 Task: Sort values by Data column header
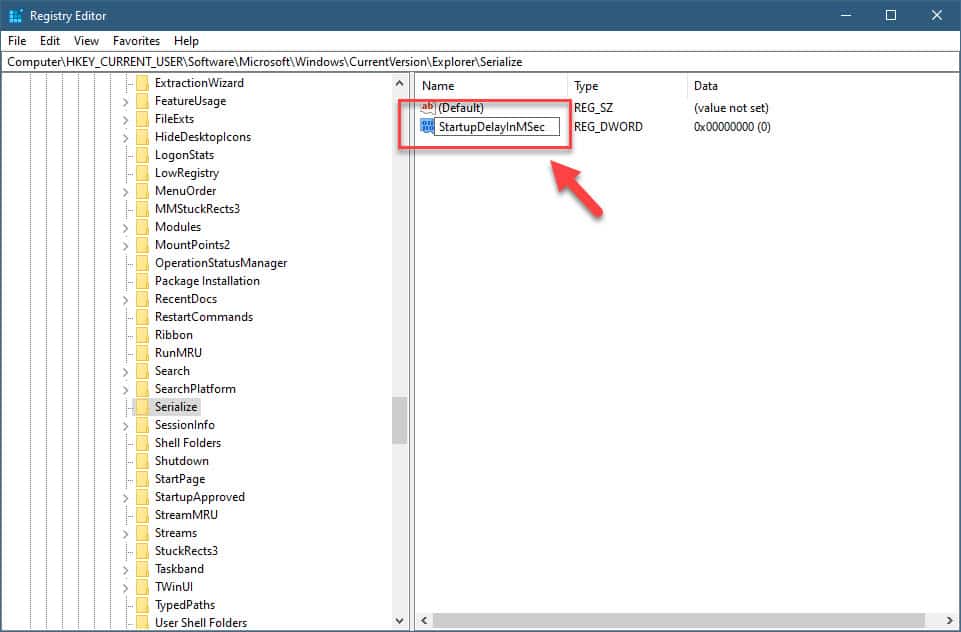pos(821,86)
